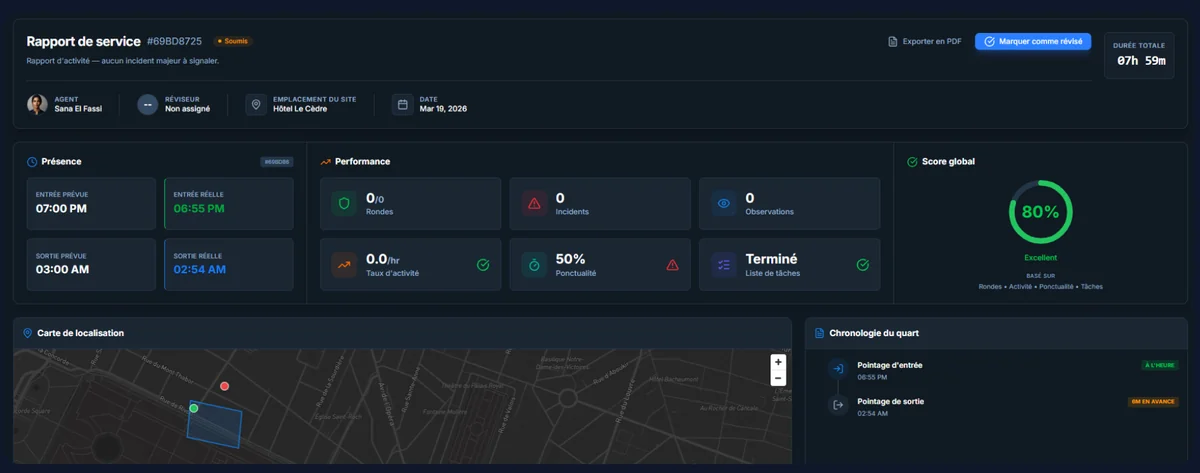Click the green check on Liste de tâches card
Viewport: 1200px width, 473px height.
pos(863,265)
